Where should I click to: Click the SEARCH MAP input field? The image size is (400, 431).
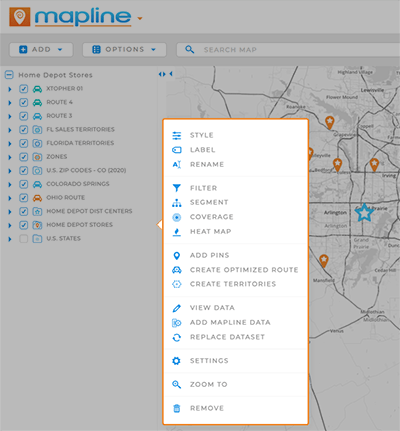pyautogui.click(x=288, y=50)
